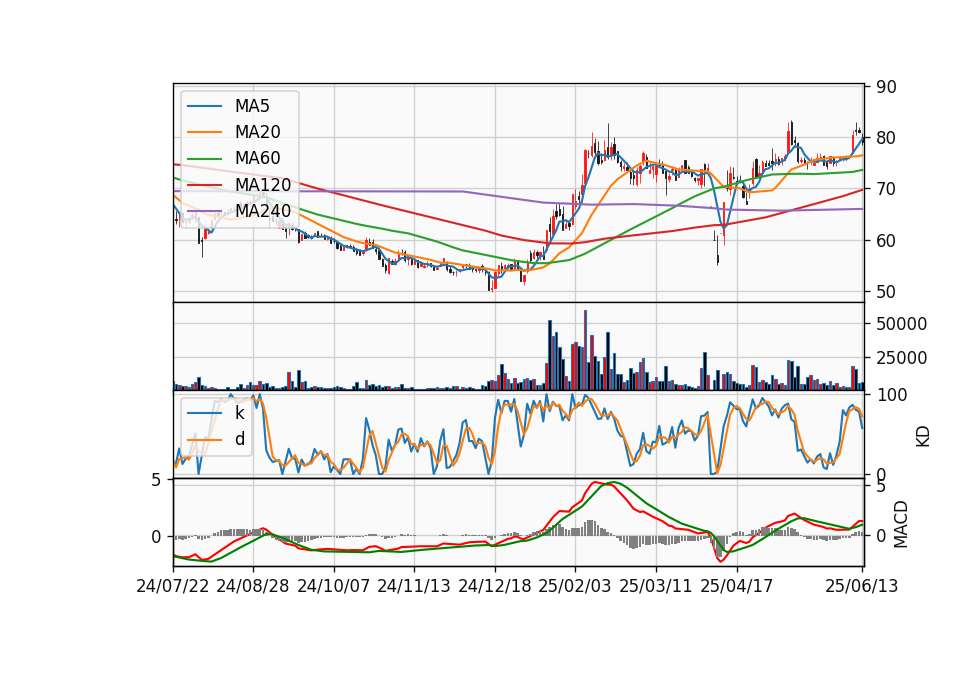Click the MA240 legend label
This screenshot has width=960, height=690.
click(x=263, y=211)
